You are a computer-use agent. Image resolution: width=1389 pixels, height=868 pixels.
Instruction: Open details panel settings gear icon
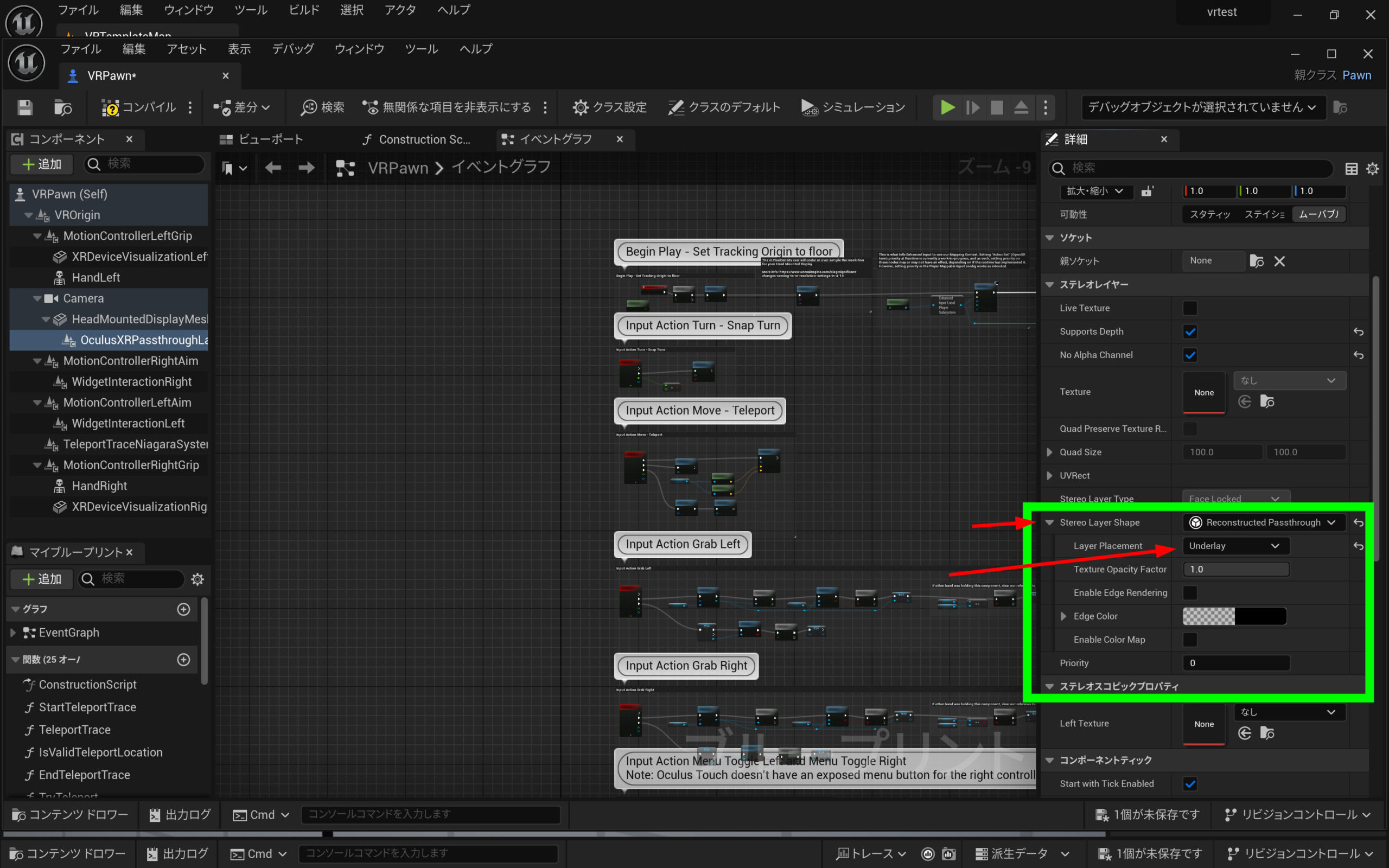1372,168
